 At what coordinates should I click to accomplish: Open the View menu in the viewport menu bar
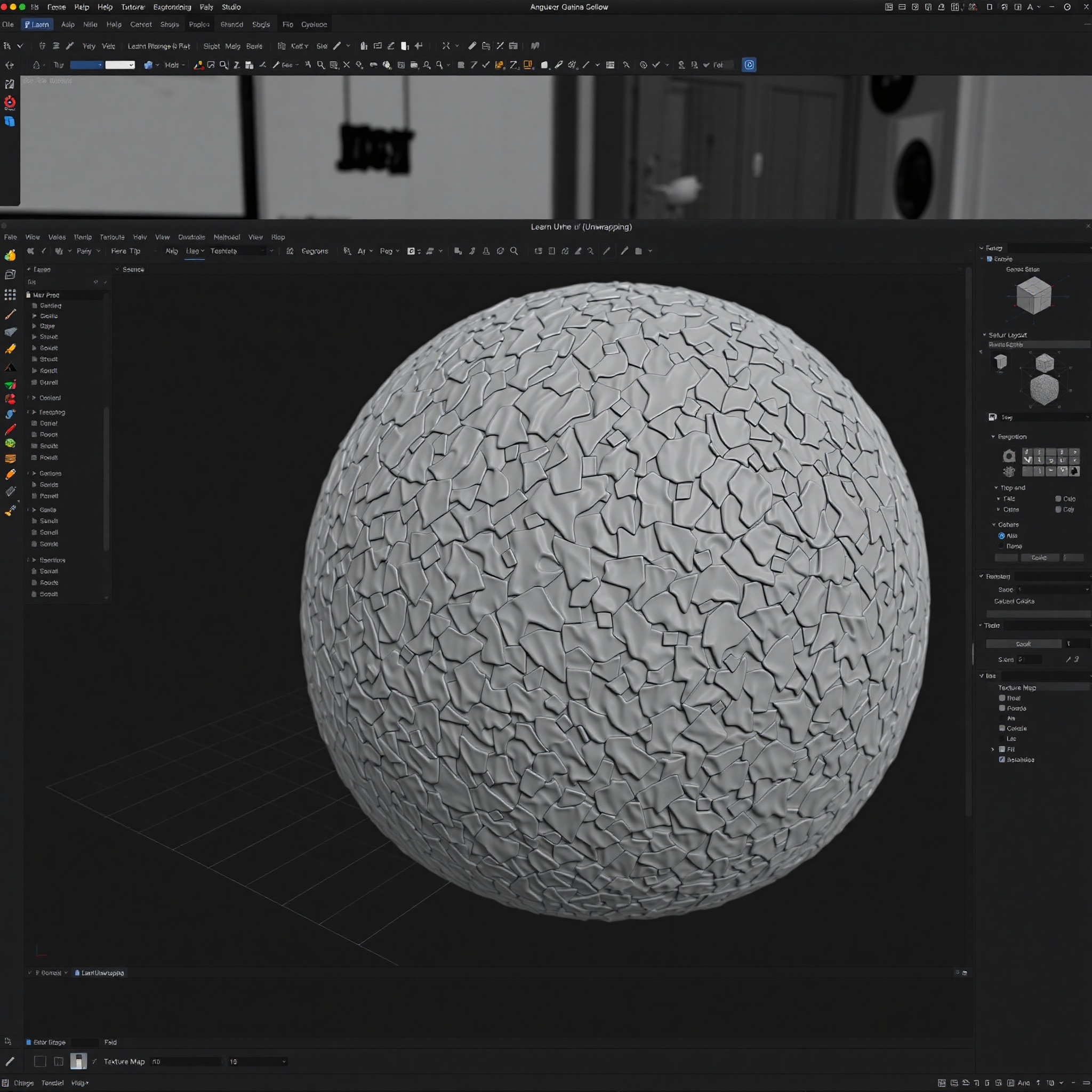32,237
